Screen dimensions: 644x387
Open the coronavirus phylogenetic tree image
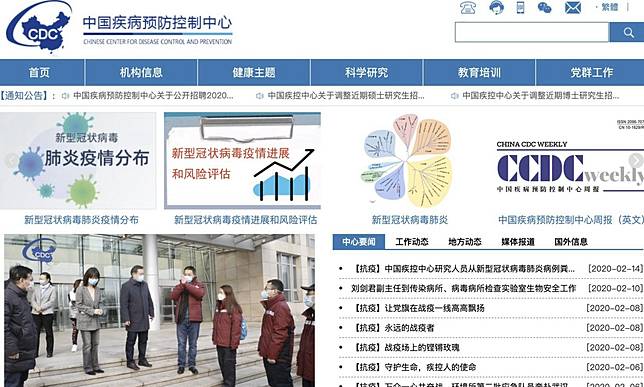[x=409, y=161]
